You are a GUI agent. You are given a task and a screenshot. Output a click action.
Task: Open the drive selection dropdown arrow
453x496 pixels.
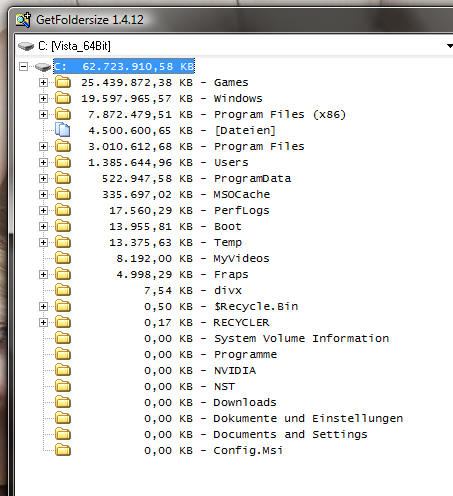coord(450,46)
